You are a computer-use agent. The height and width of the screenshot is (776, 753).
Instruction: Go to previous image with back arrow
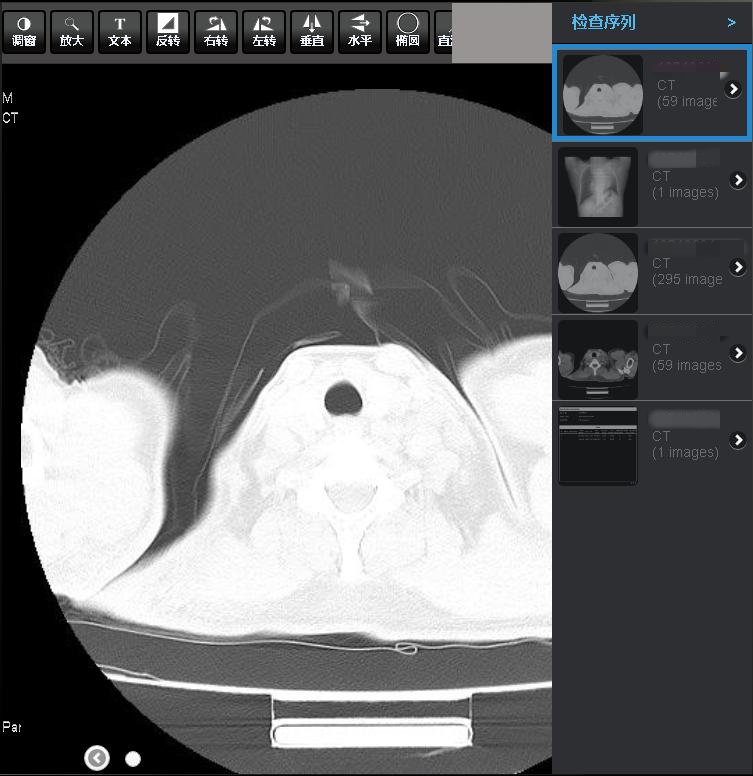(x=97, y=758)
